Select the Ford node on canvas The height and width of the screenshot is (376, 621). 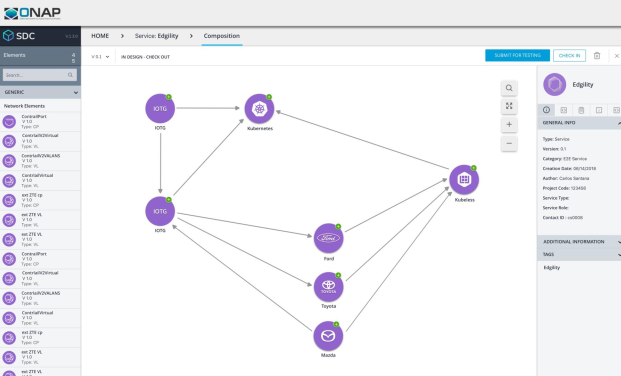click(328, 238)
